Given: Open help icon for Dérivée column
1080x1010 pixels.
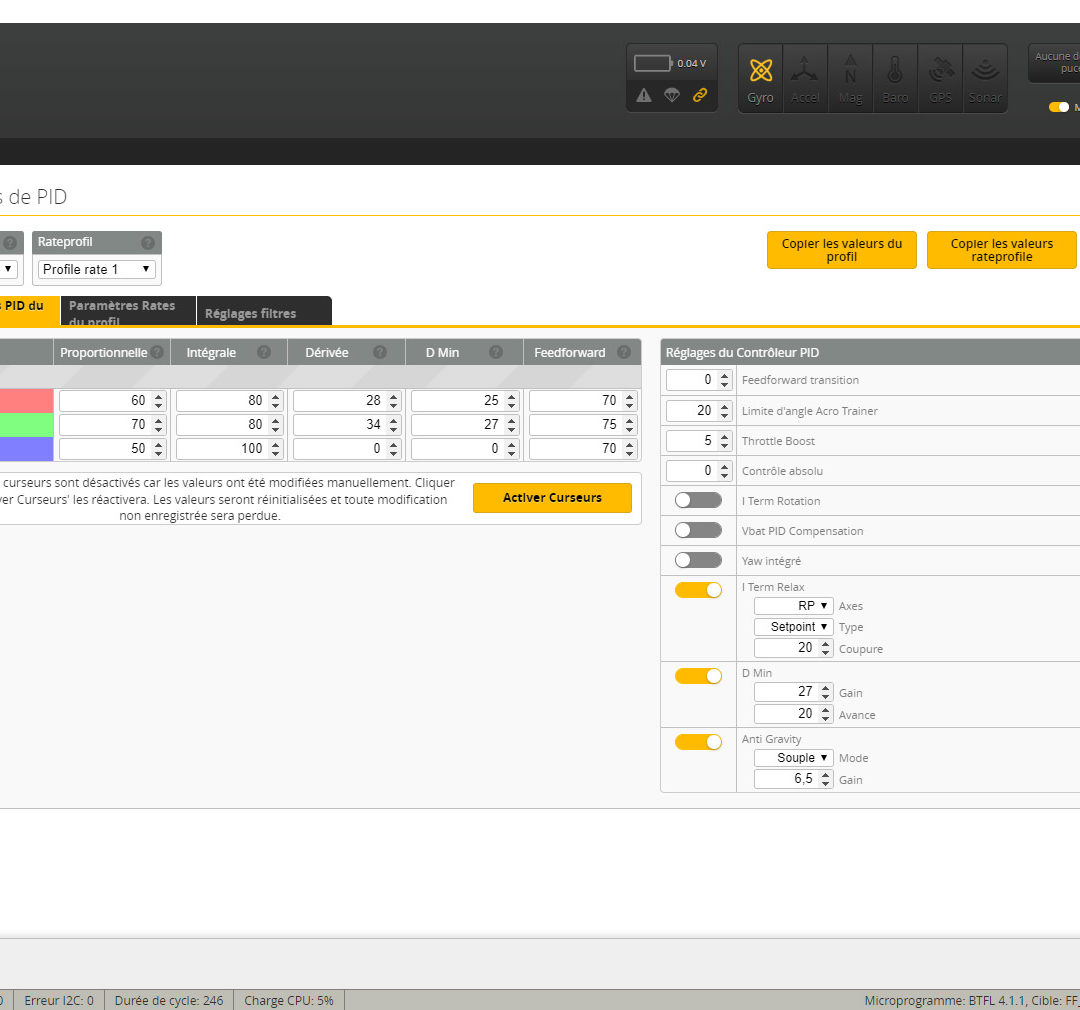Looking at the screenshot, I should [x=380, y=352].
